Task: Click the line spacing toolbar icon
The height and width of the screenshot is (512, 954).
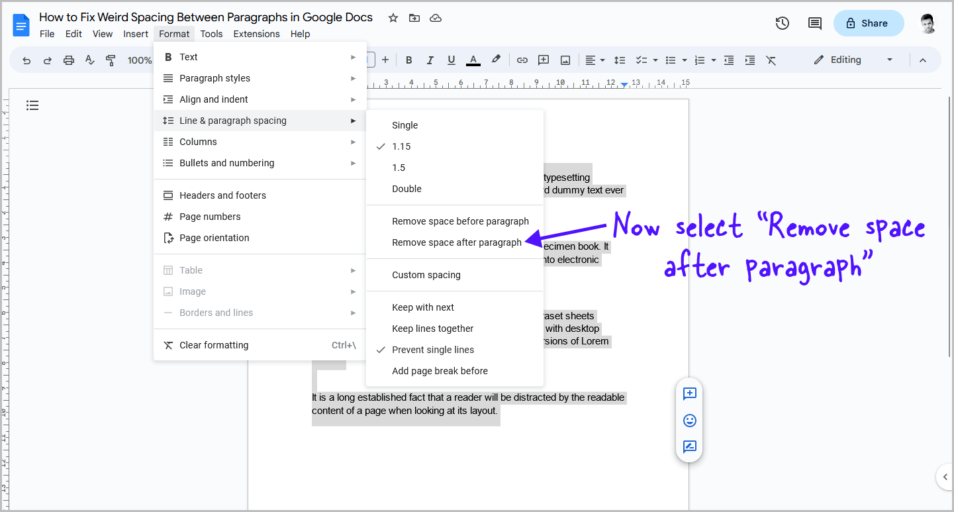Action: [619, 60]
